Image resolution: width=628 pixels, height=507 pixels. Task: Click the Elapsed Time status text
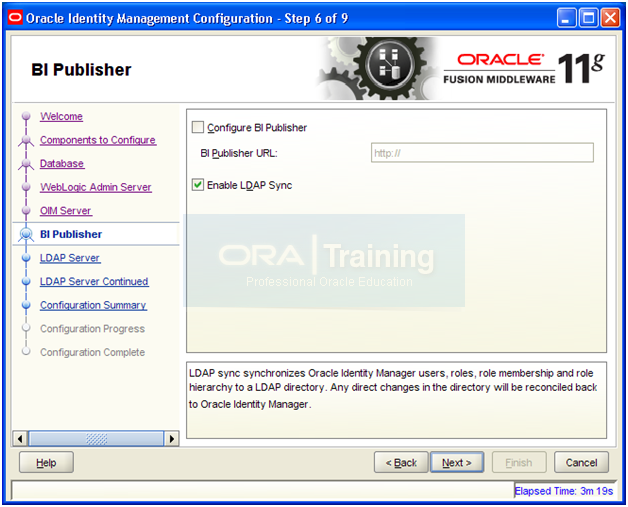(x=564, y=491)
